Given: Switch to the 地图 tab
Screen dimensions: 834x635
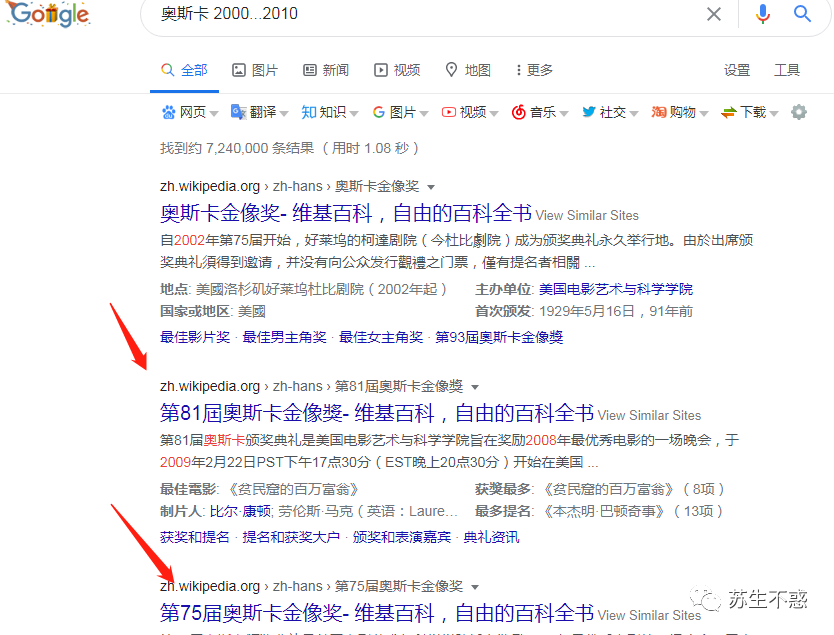Looking at the screenshot, I should click(468, 70).
